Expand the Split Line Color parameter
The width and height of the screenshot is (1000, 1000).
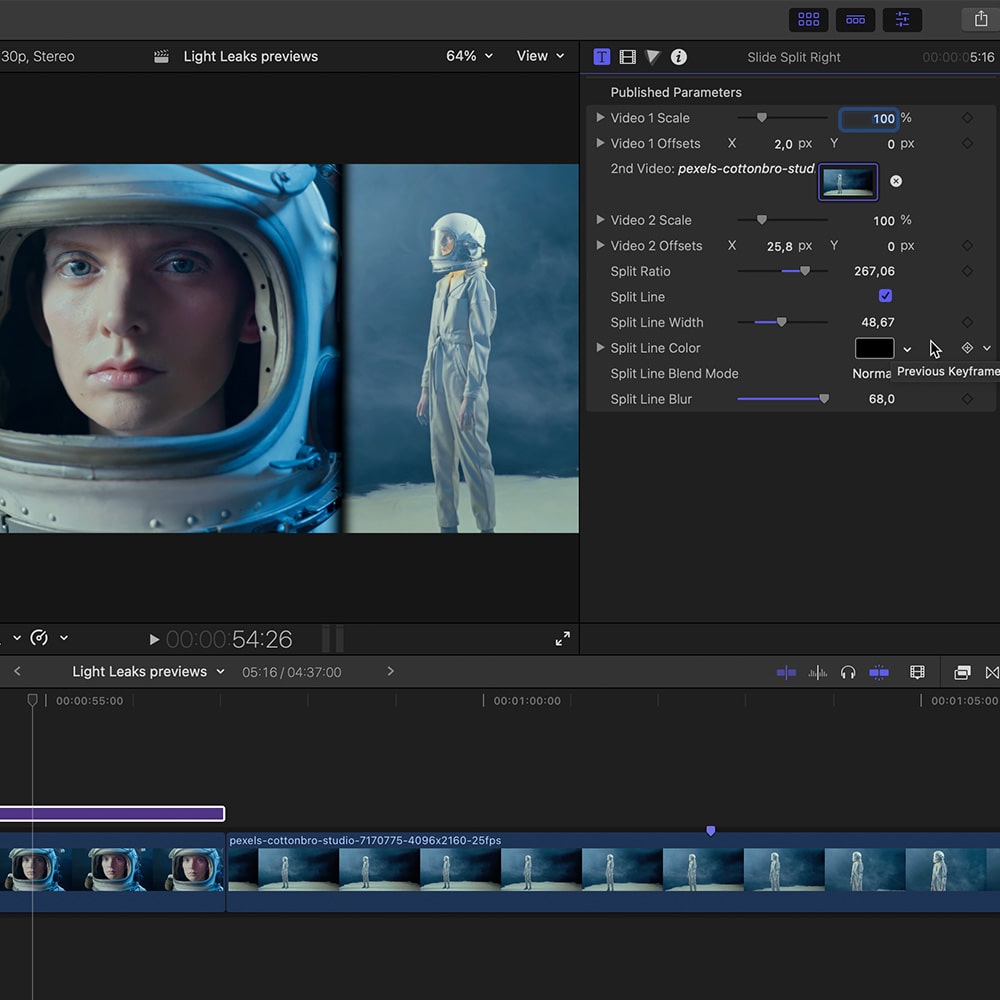pyautogui.click(x=600, y=348)
